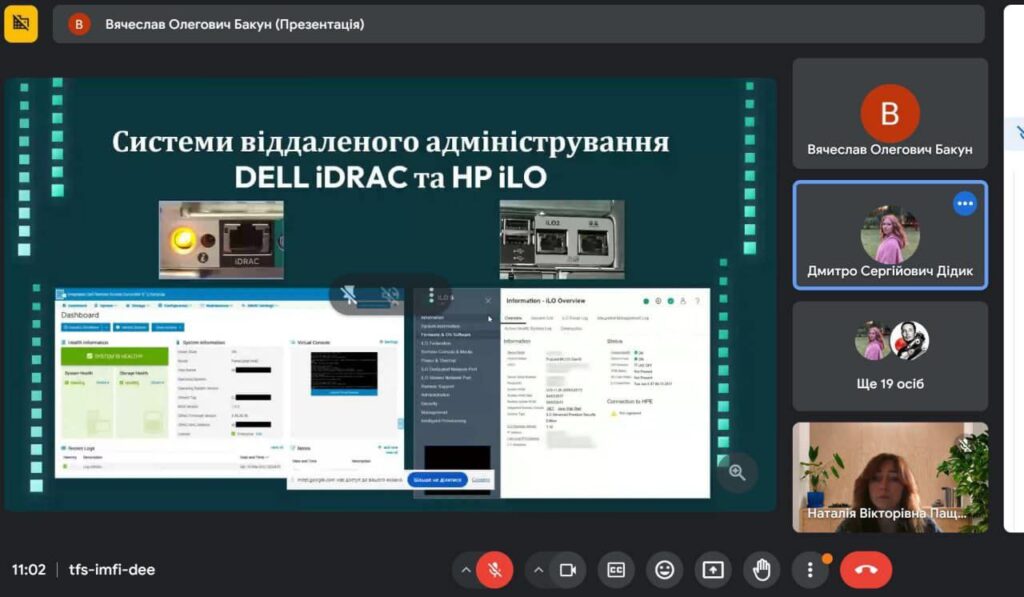Open the emoji reactions icon
The width and height of the screenshot is (1024, 597).
[664, 569]
